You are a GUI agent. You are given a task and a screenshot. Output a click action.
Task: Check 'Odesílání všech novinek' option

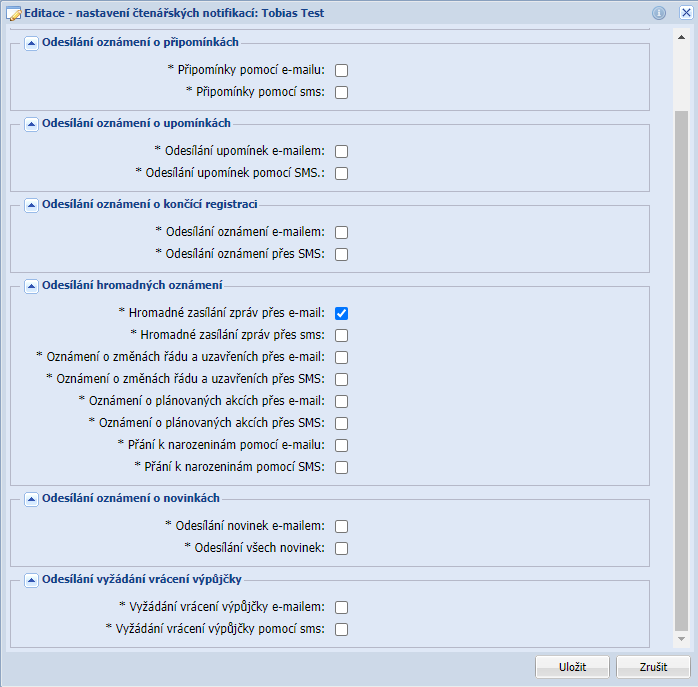pyautogui.click(x=342, y=548)
